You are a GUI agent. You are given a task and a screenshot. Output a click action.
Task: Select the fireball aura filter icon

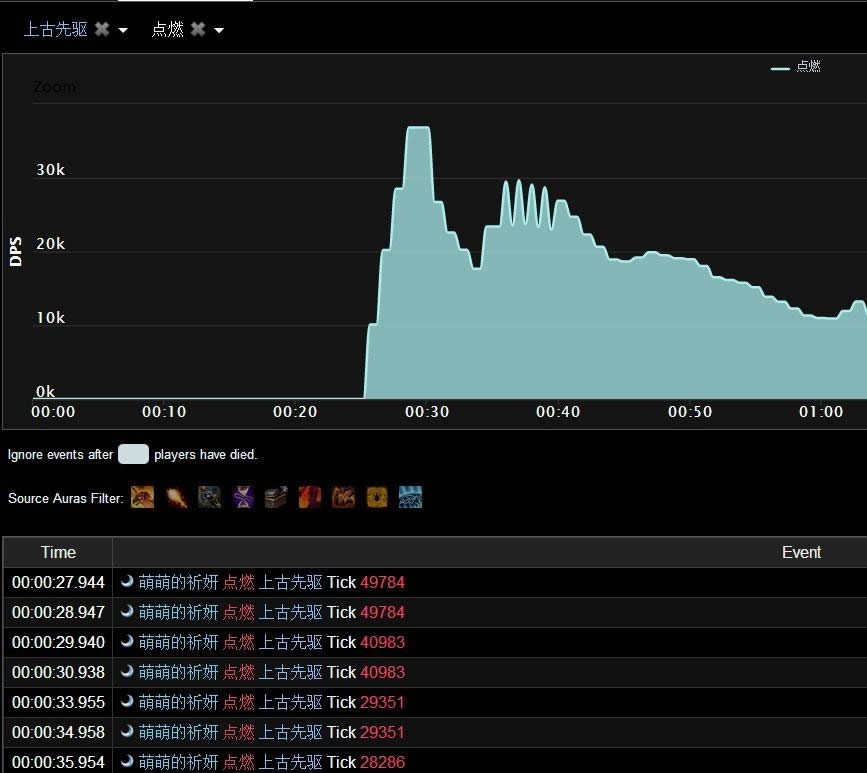(x=177, y=497)
